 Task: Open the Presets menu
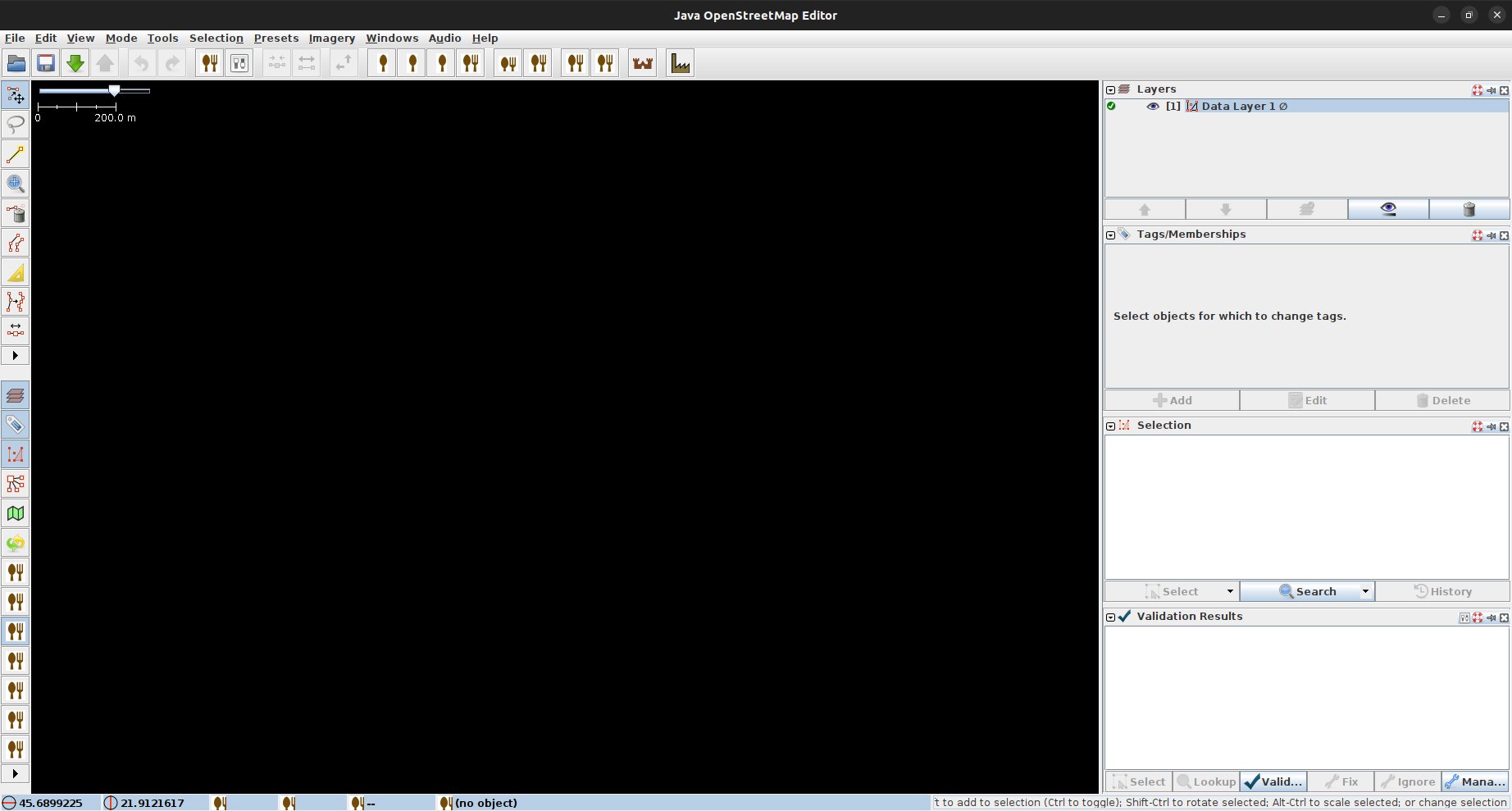276,38
